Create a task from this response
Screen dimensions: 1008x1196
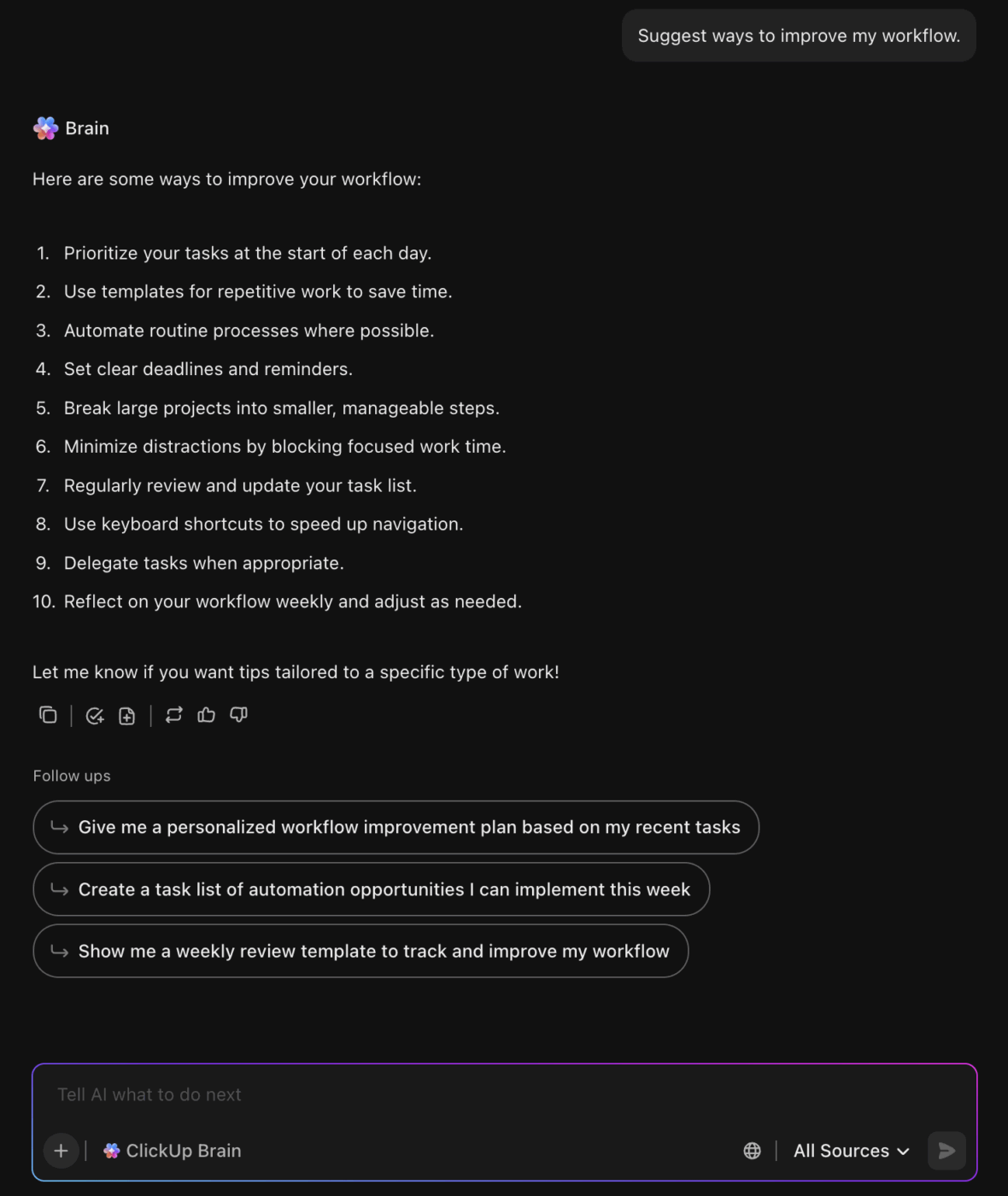coord(95,715)
